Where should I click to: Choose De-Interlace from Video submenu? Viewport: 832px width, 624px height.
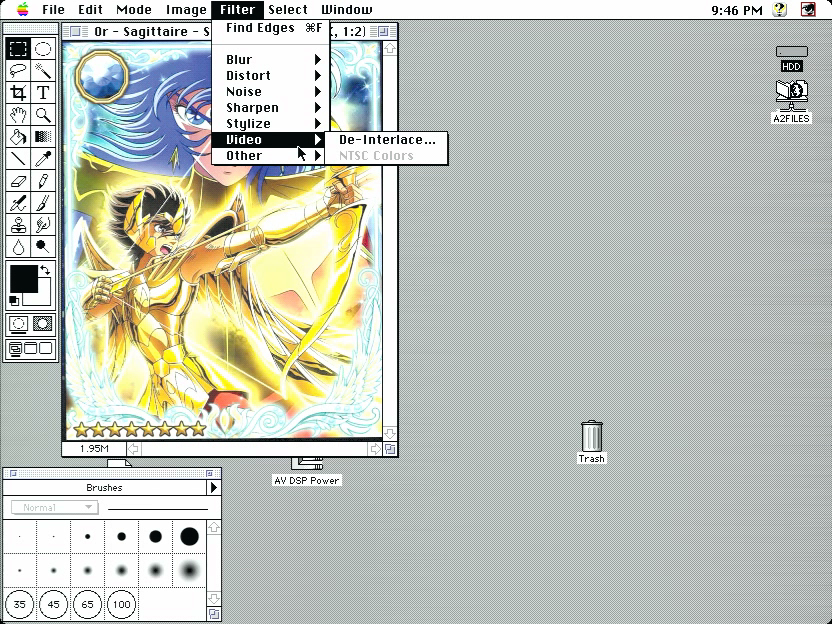click(387, 140)
